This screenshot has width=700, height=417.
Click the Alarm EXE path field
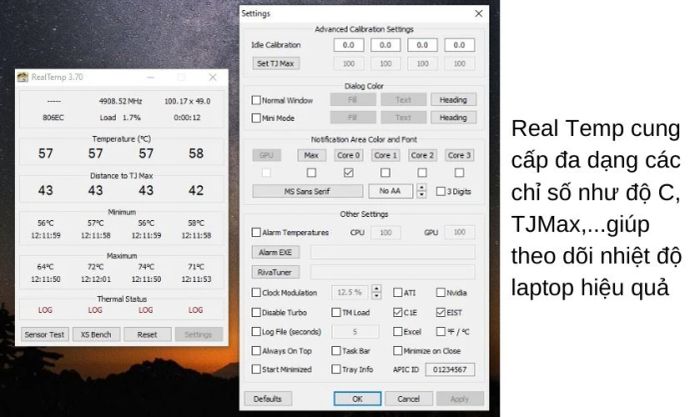pos(392,252)
